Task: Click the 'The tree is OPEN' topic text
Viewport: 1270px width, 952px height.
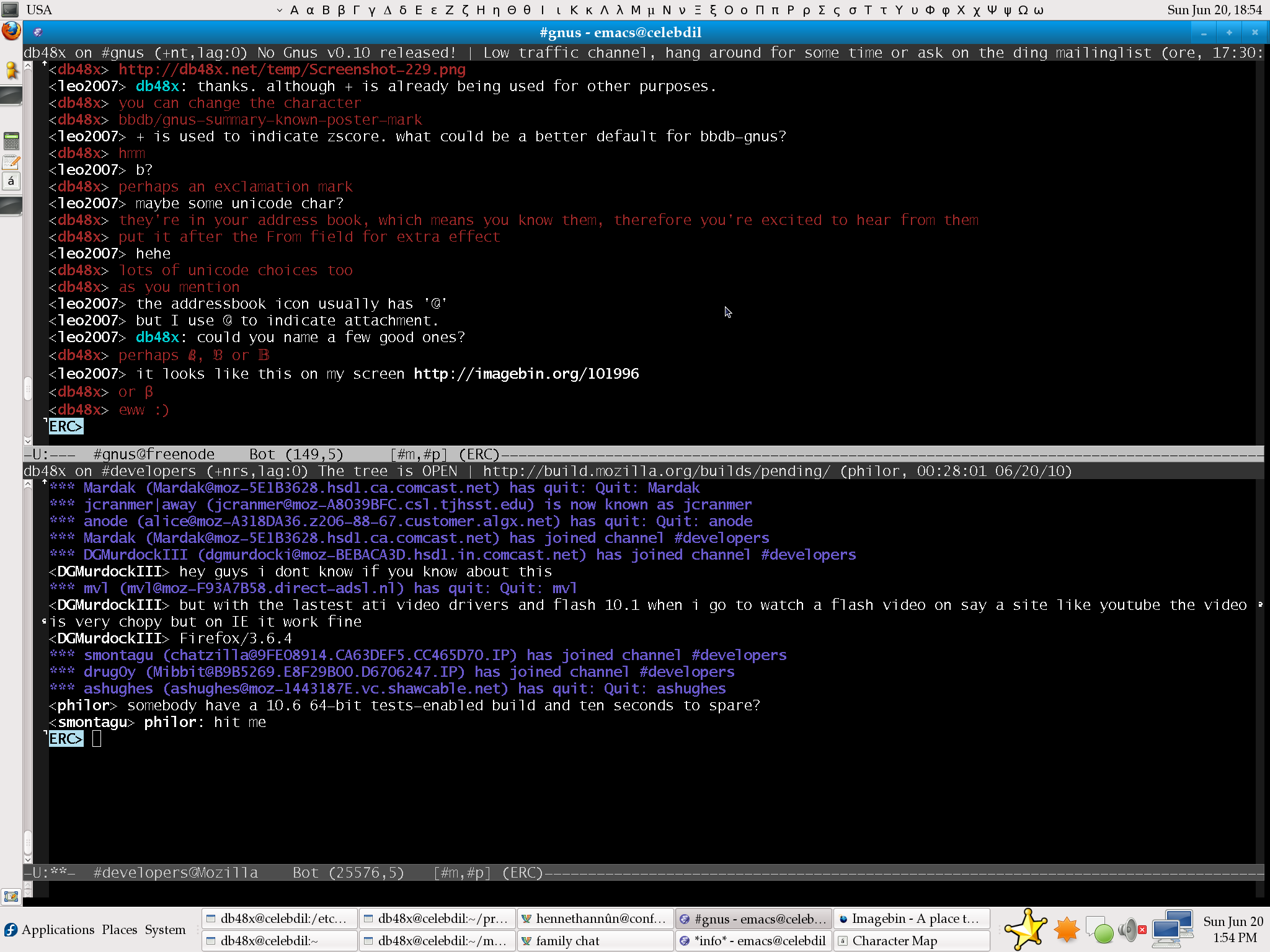Action: (x=388, y=471)
